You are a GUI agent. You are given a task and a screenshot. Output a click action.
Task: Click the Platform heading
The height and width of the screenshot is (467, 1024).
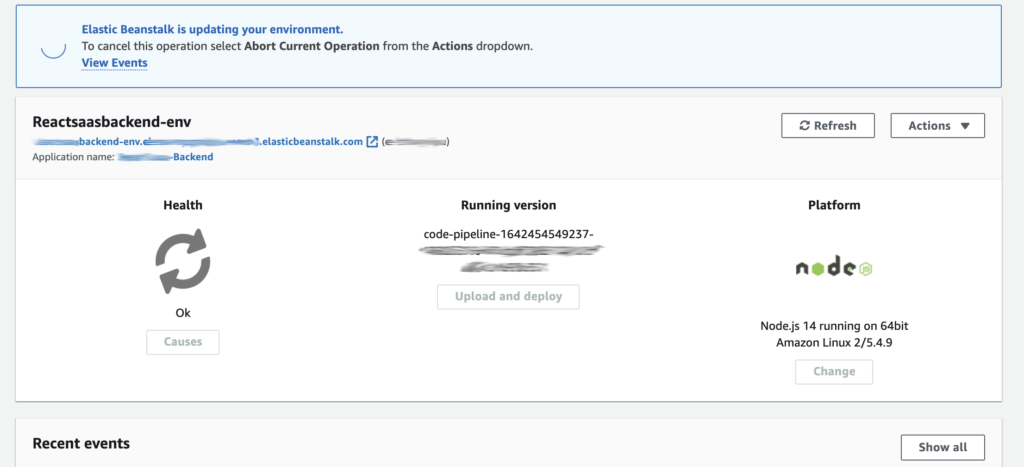[x=834, y=205]
